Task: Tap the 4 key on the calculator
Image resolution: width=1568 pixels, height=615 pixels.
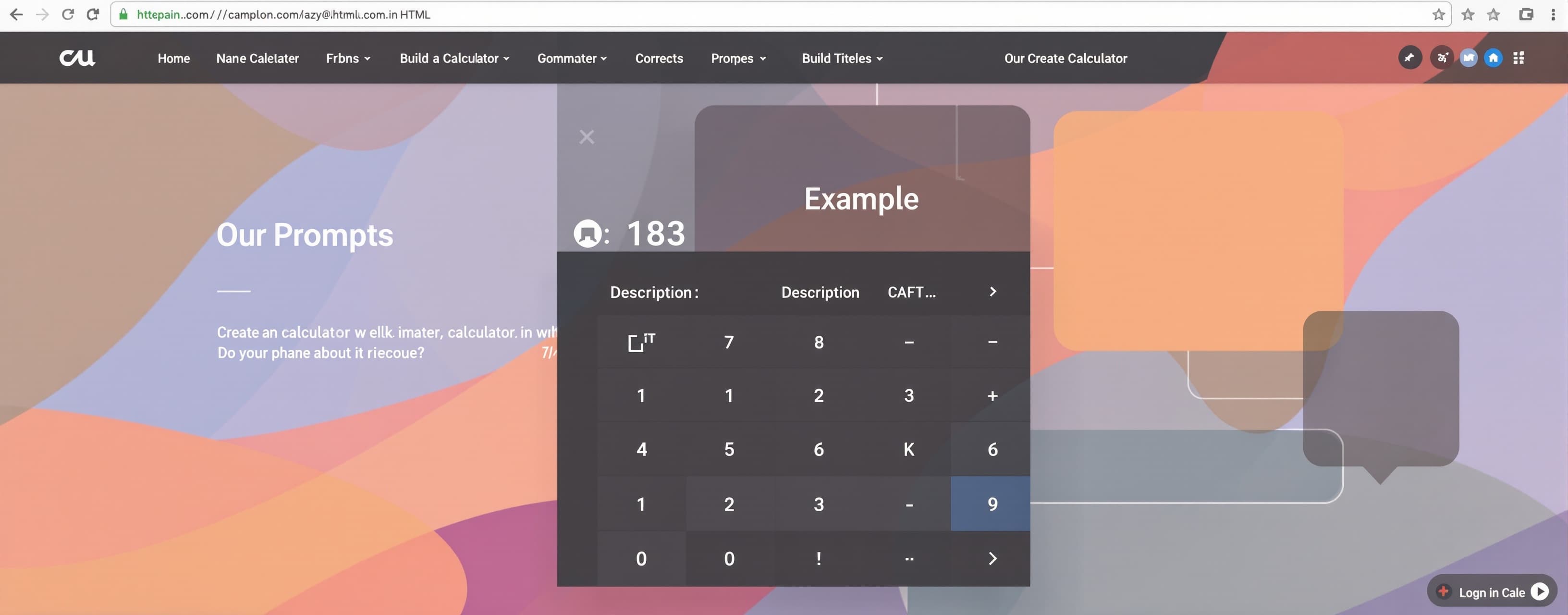Action: pos(642,449)
